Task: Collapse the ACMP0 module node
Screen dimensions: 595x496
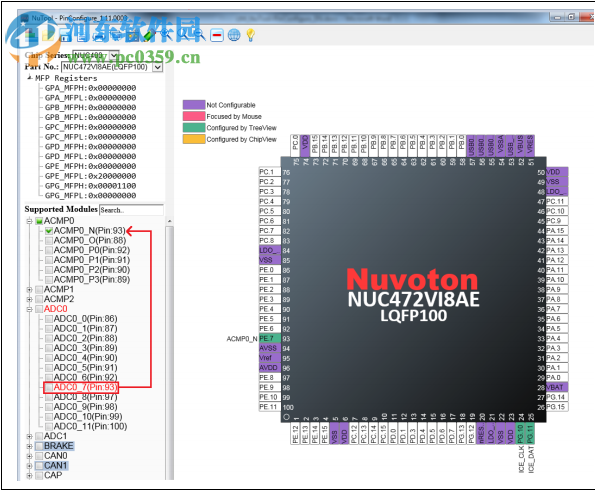Action: point(29,221)
